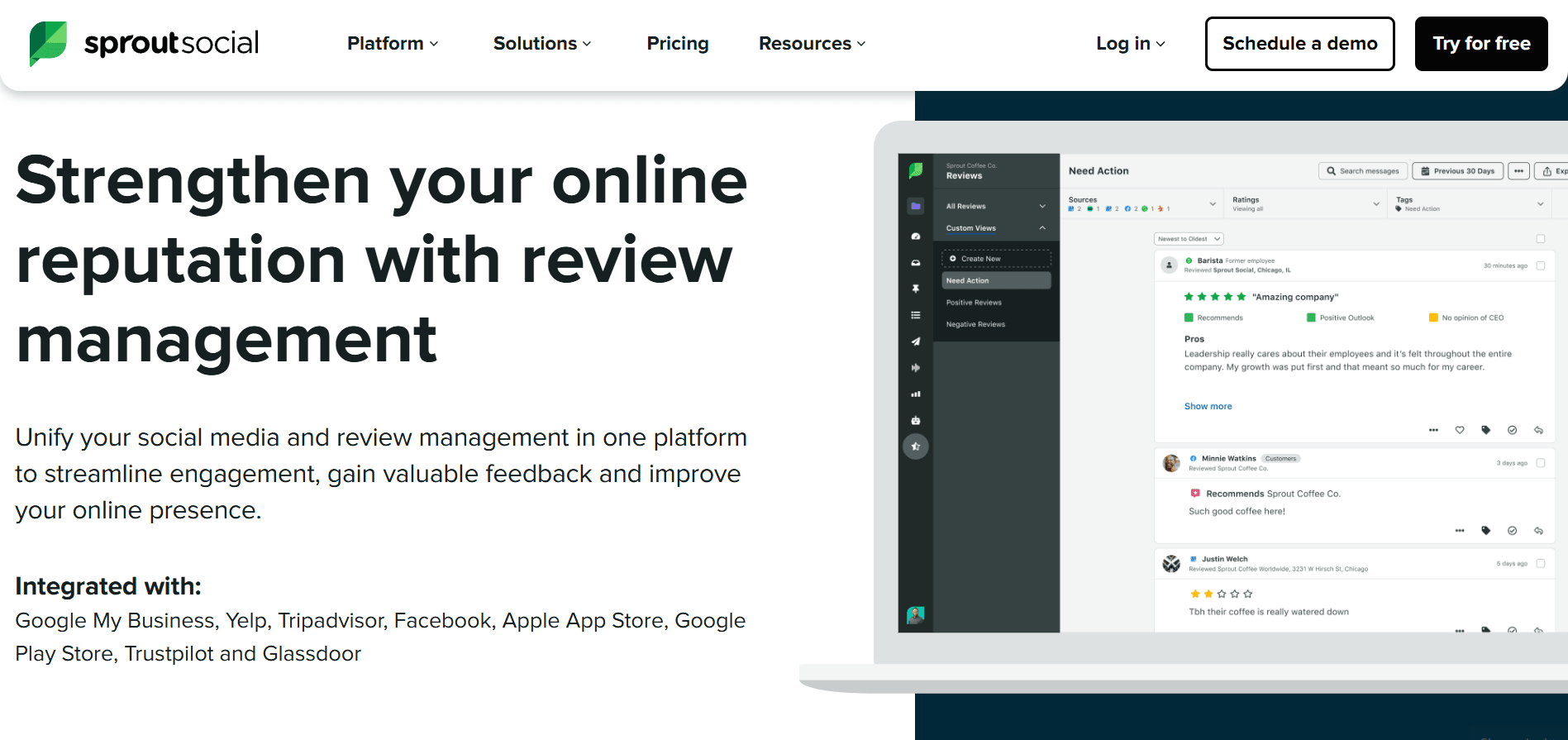1568x740 pixels.
Task: Click Justin Welch's profile avatar
Action: tap(1171, 564)
